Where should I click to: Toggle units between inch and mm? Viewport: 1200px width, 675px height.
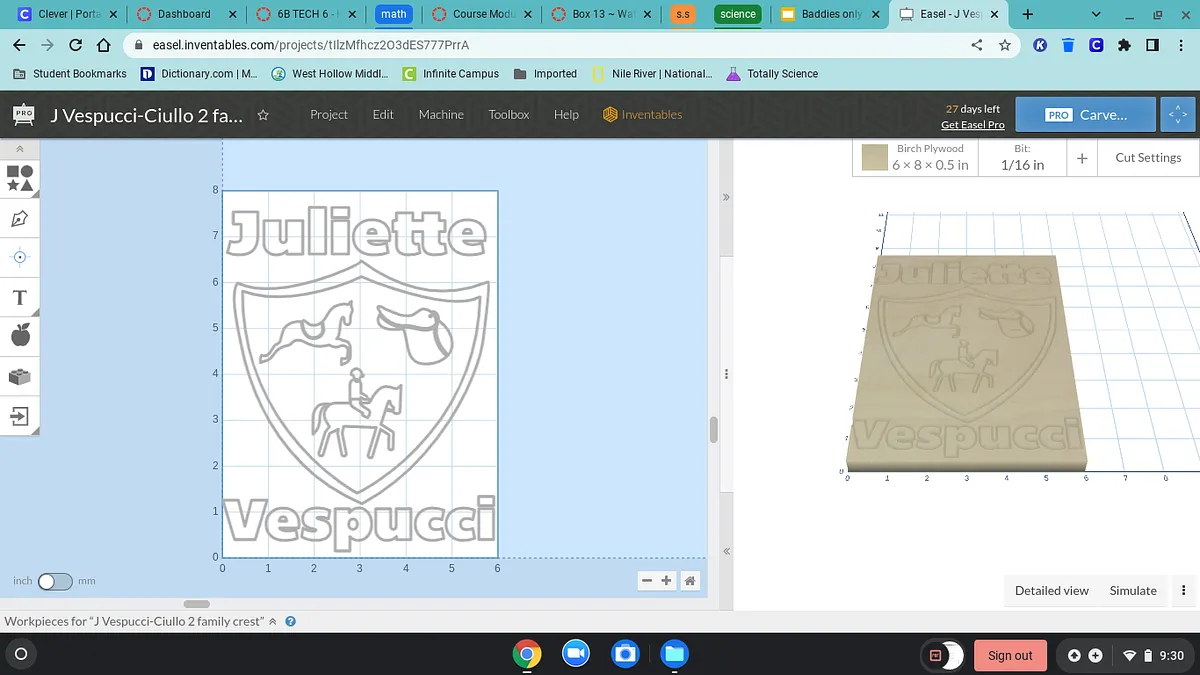[54, 581]
